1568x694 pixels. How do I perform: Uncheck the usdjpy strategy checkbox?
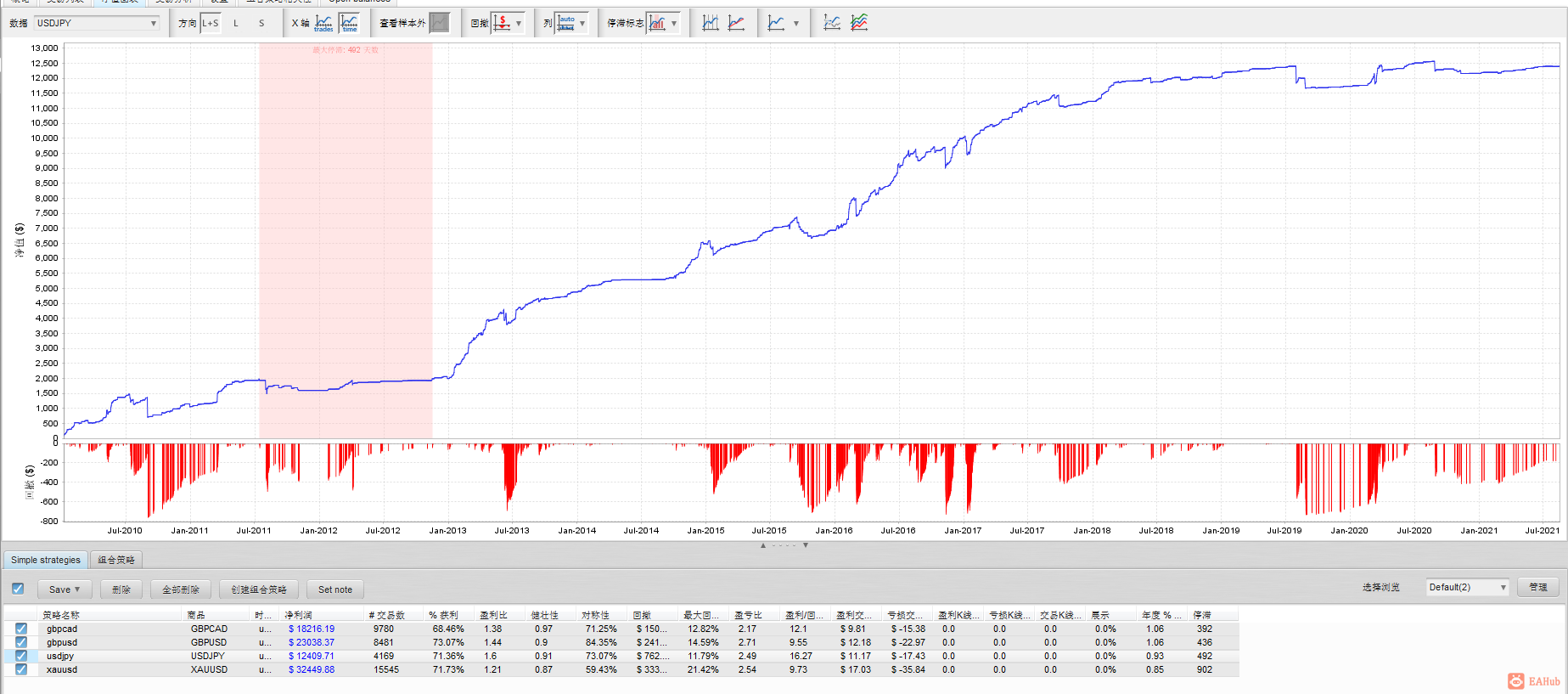(21, 656)
